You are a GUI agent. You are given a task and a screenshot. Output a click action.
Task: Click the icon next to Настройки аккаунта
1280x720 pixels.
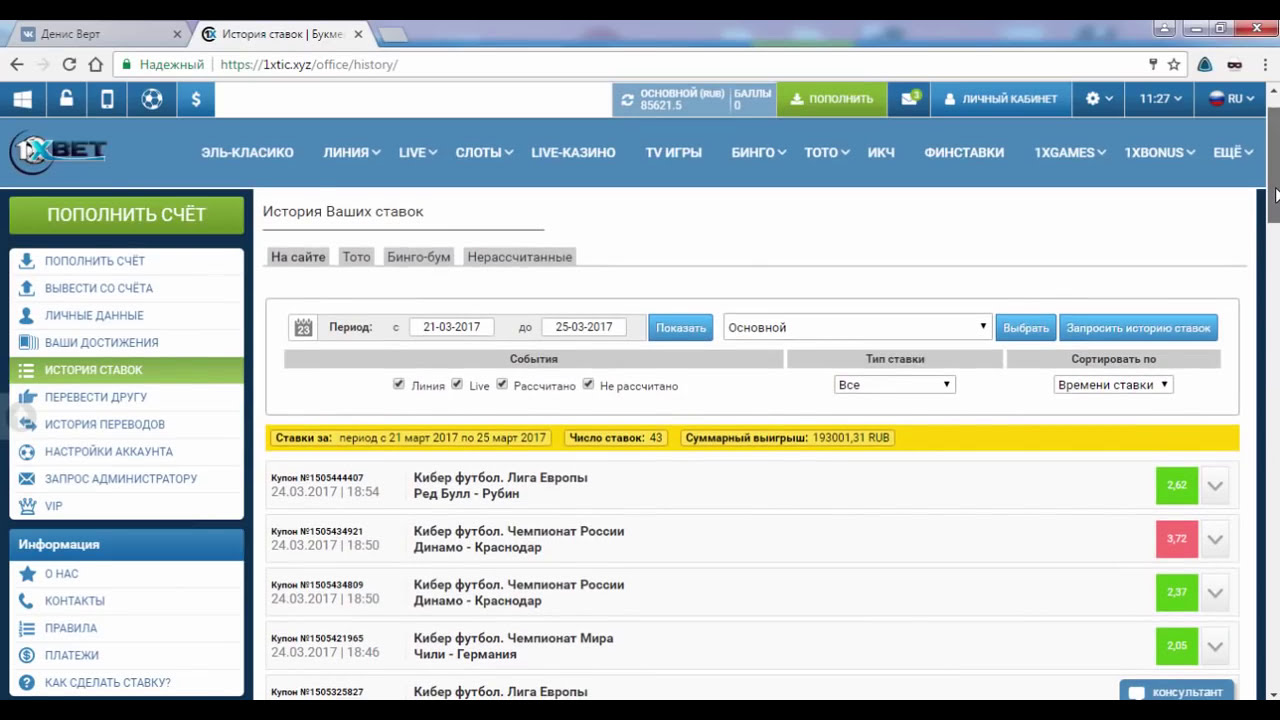click(27, 451)
